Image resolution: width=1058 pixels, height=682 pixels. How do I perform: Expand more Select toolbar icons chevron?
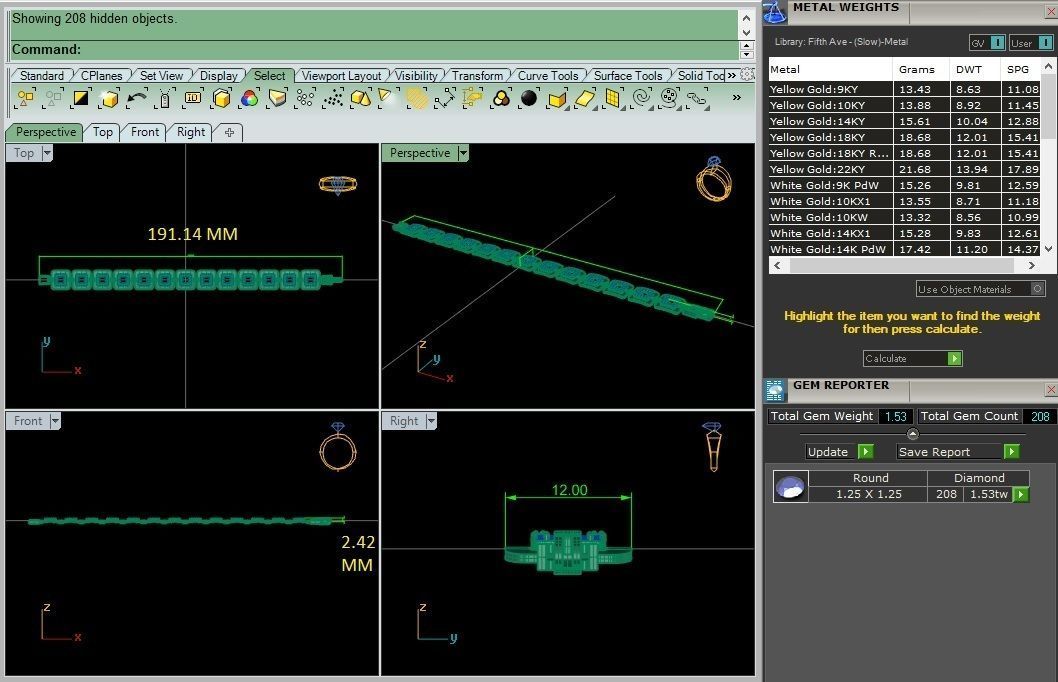[737, 98]
